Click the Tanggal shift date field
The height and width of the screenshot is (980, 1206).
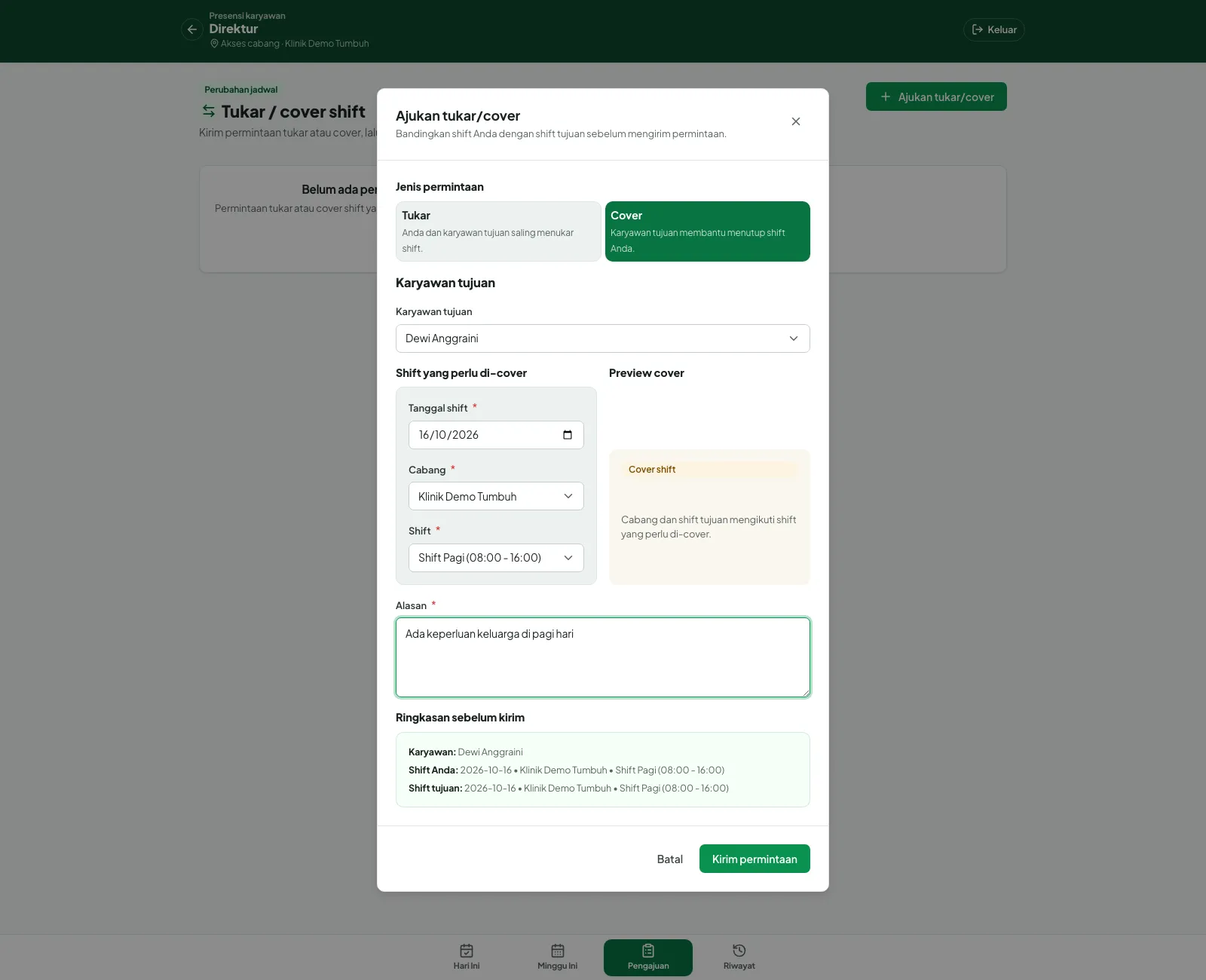coord(496,435)
